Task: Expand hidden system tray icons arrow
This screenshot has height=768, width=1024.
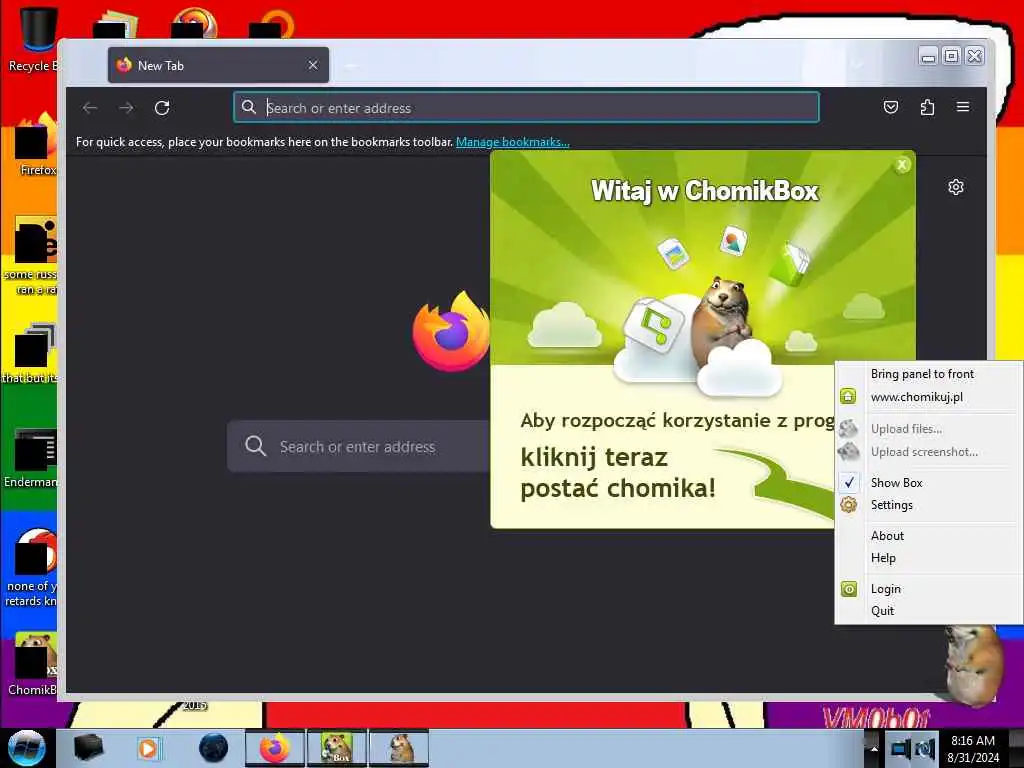Action: coord(873,748)
